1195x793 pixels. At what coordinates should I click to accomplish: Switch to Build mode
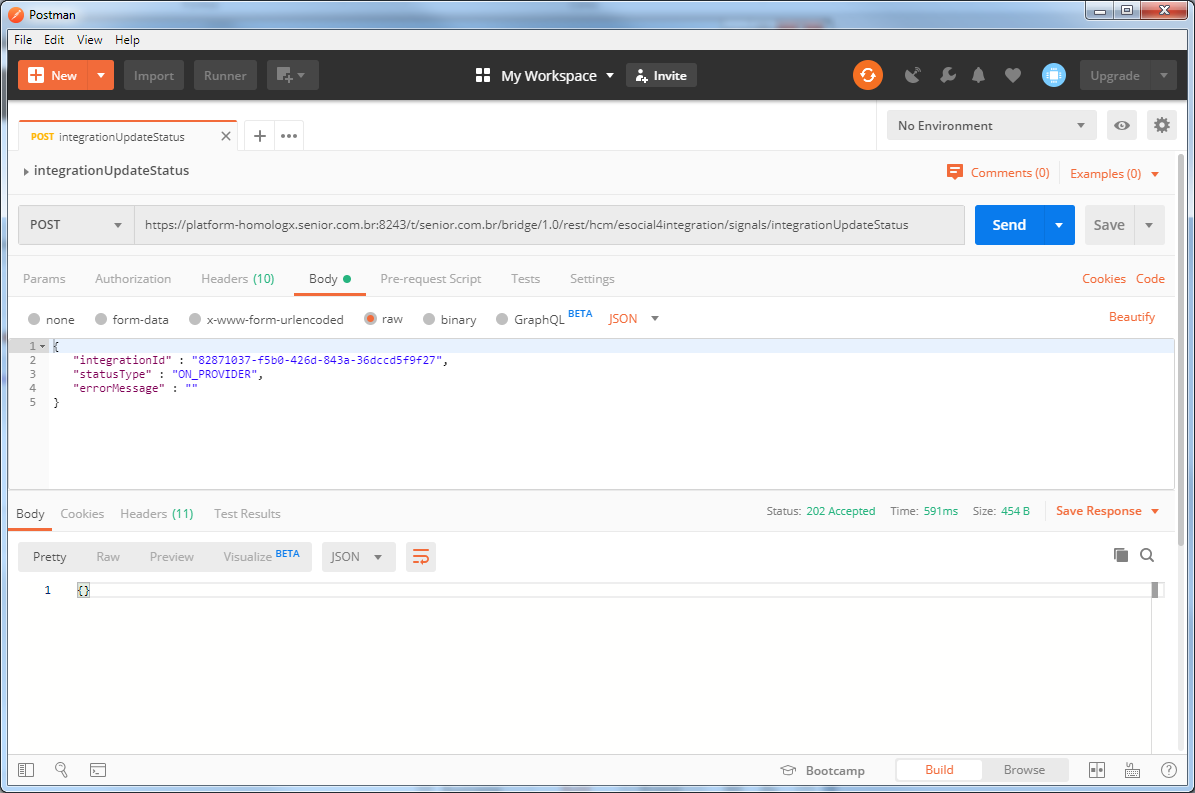tap(939, 770)
